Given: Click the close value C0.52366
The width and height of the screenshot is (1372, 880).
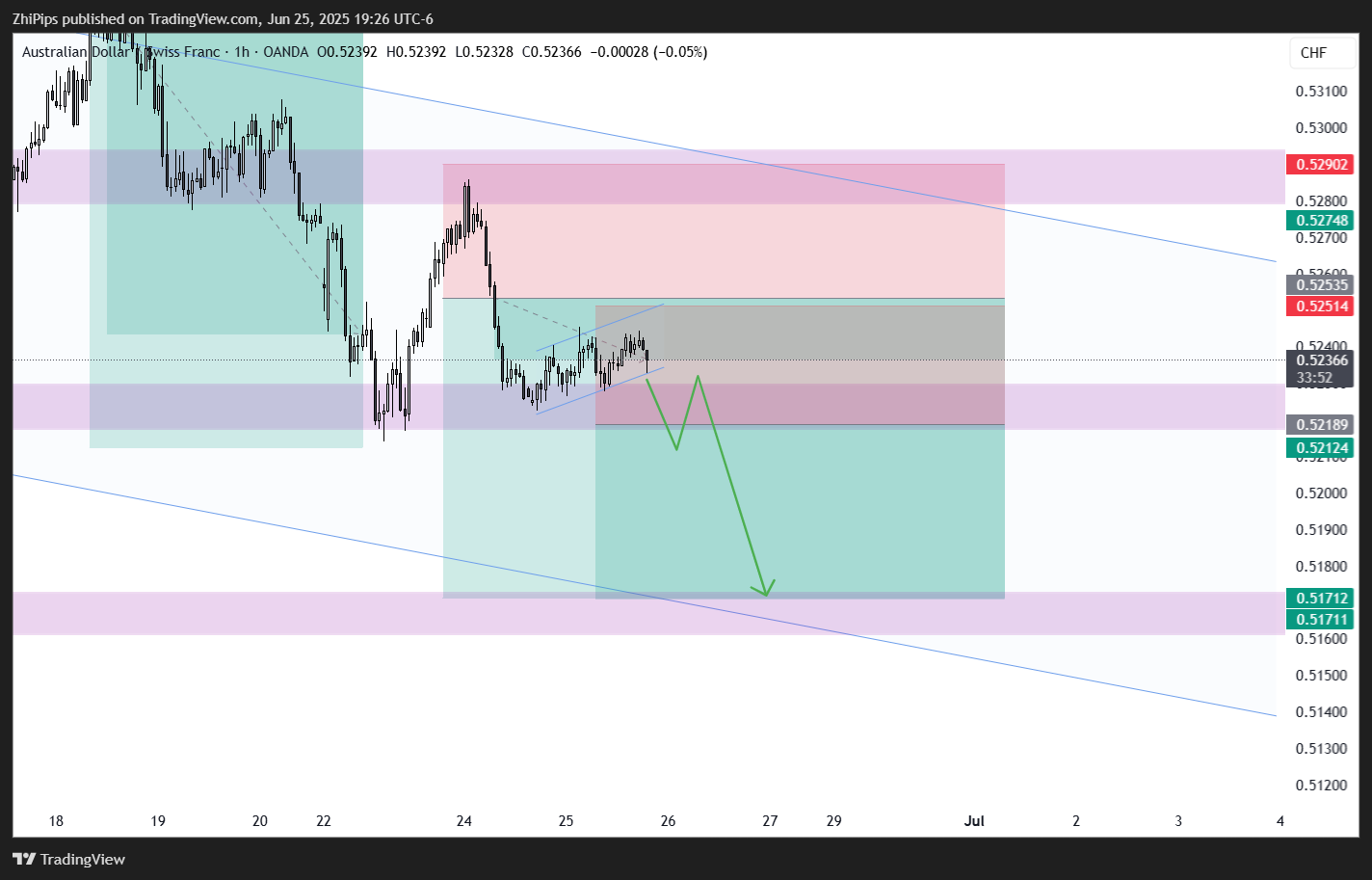Looking at the screenshot, I should [x=552, y=52].
